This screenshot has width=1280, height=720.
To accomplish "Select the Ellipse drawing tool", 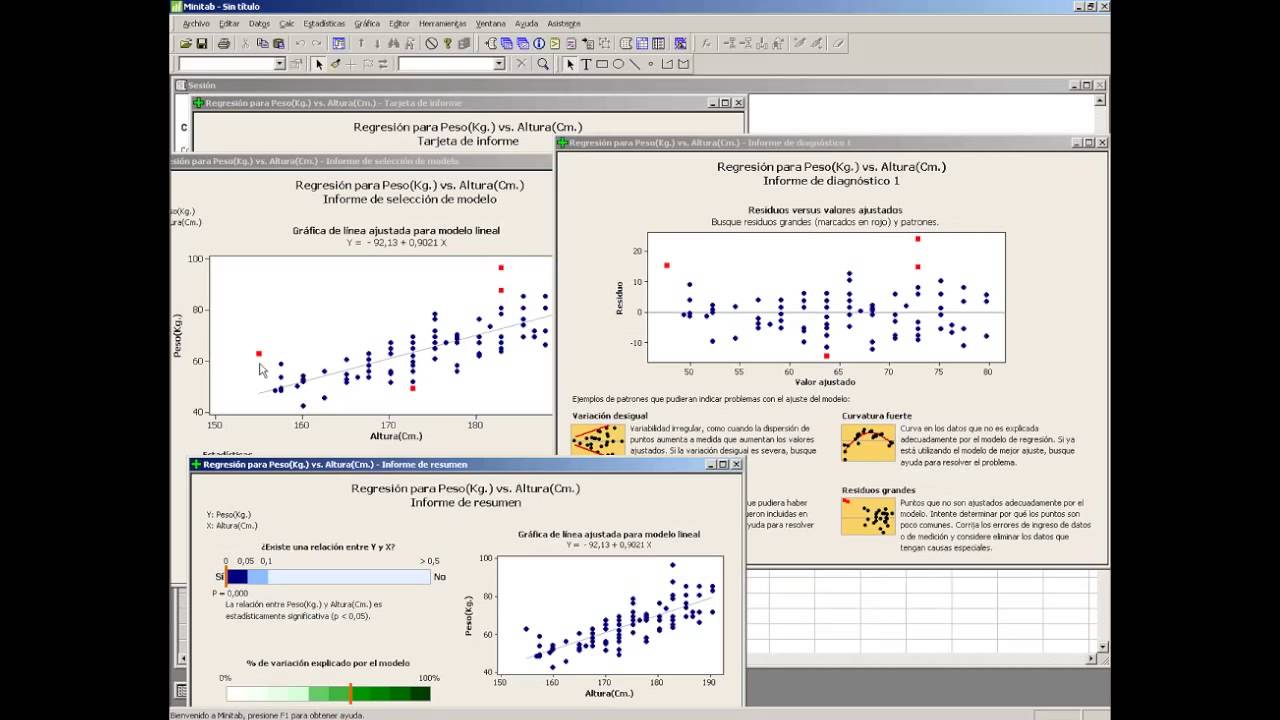I will point(618,64).
